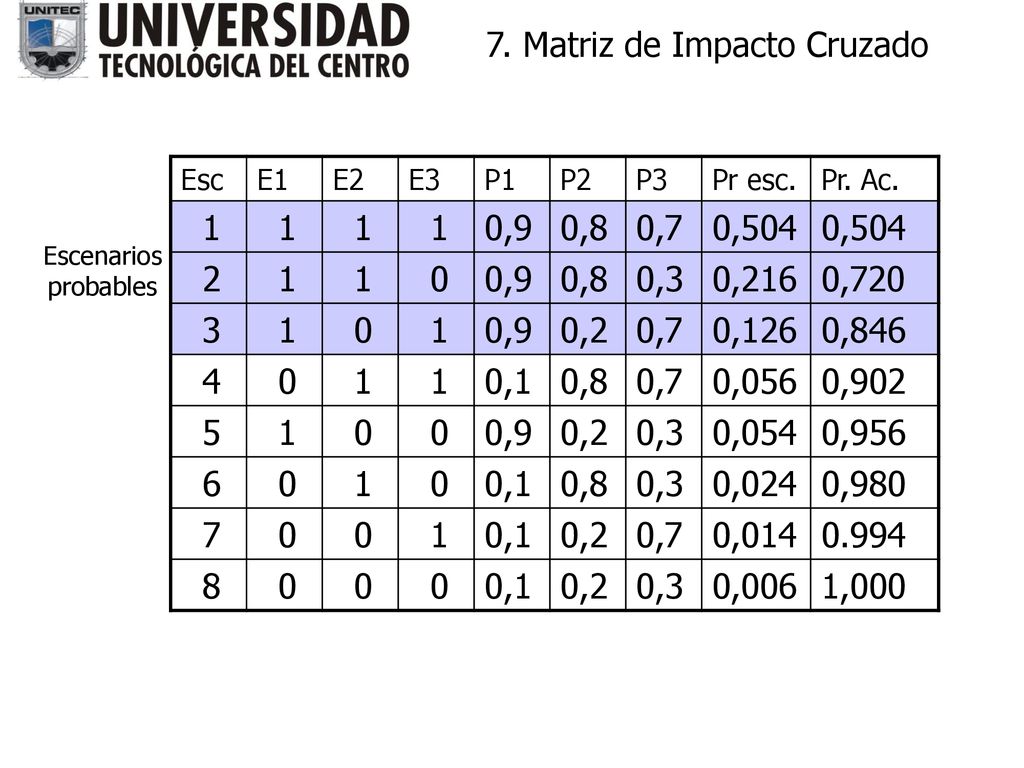Select the cell showing 0.994

pos(874,534)
